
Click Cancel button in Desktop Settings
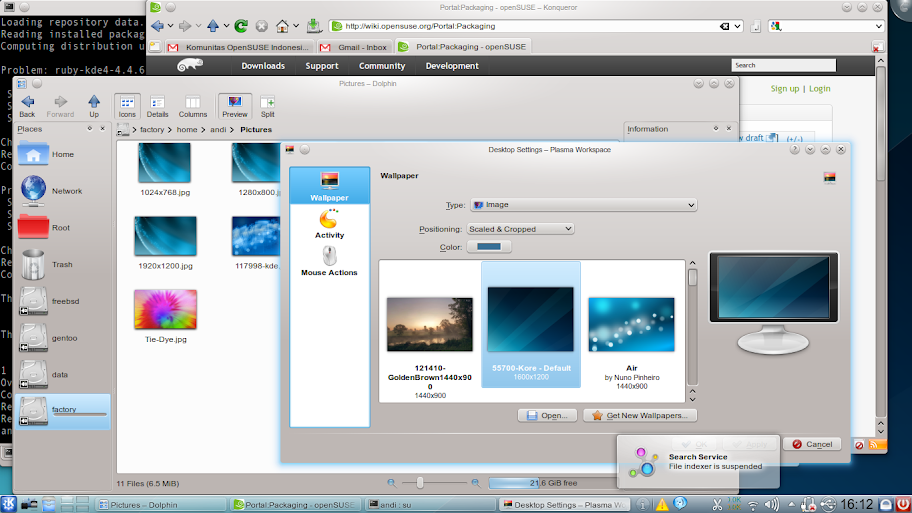tap(811, 444)
